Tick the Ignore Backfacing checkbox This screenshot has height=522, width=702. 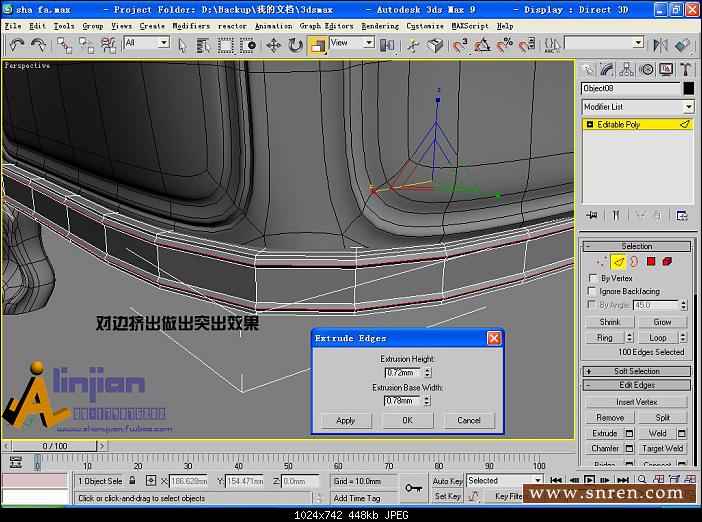593,291
